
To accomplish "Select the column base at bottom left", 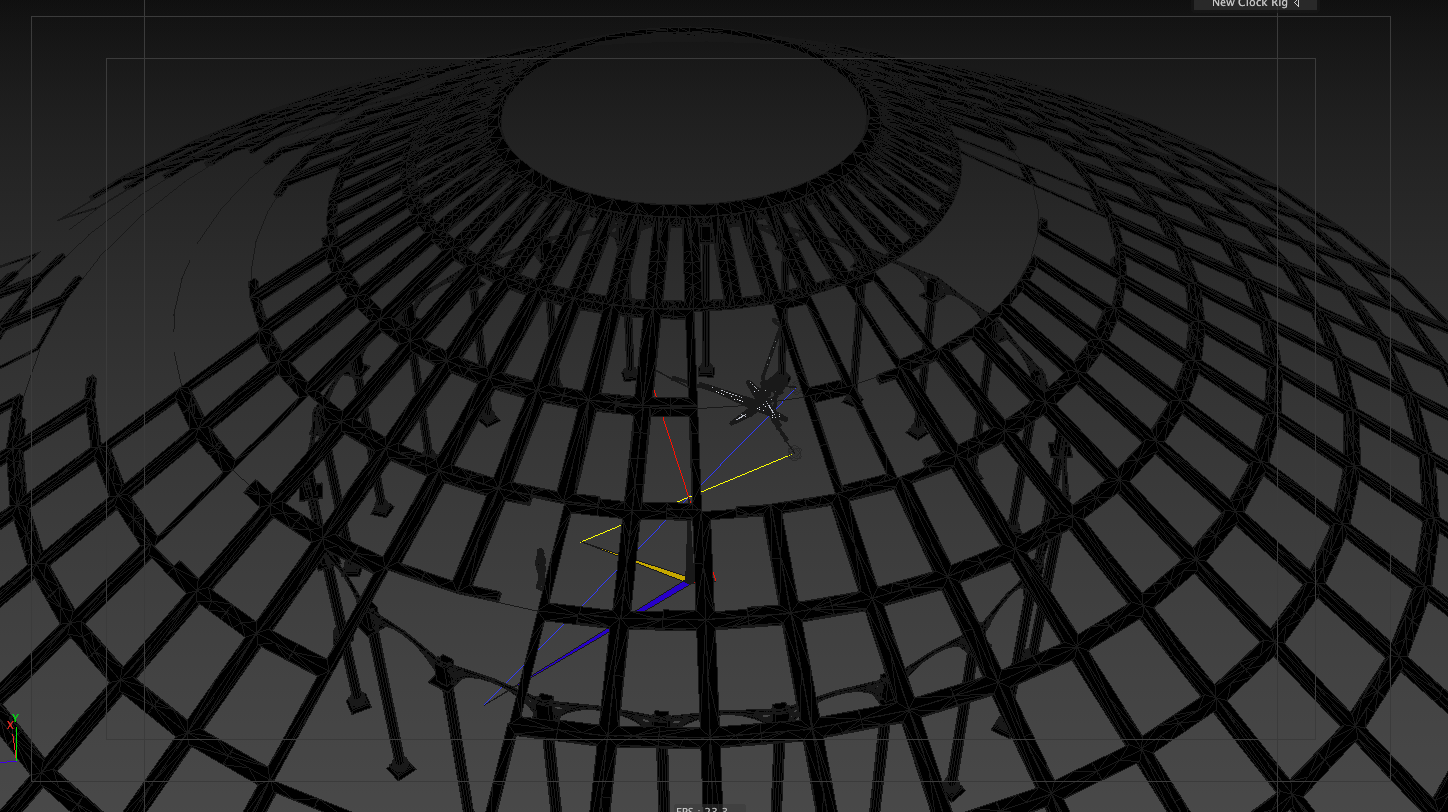I will tap(401, 768).
